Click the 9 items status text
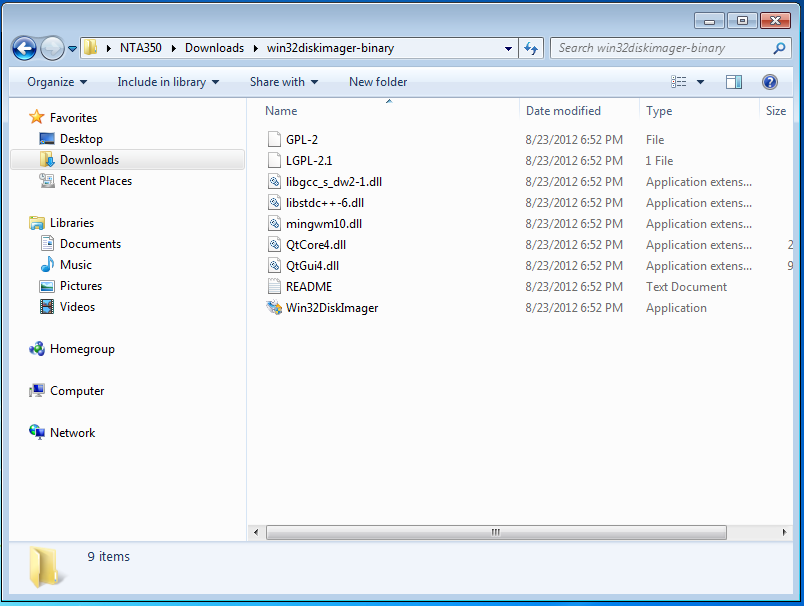This screenshot has width=804, height=606. coord(108,556)
